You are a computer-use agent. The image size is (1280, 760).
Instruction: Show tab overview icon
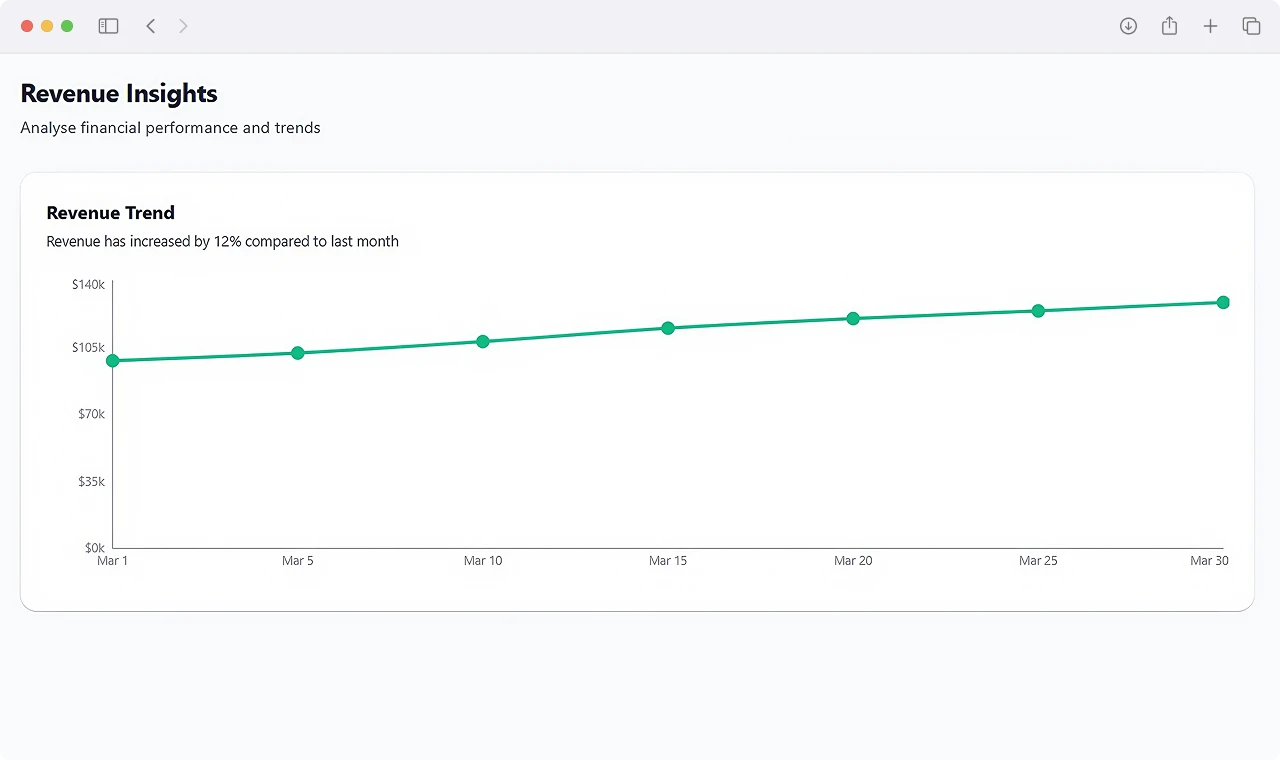[x=1251, y=26]
